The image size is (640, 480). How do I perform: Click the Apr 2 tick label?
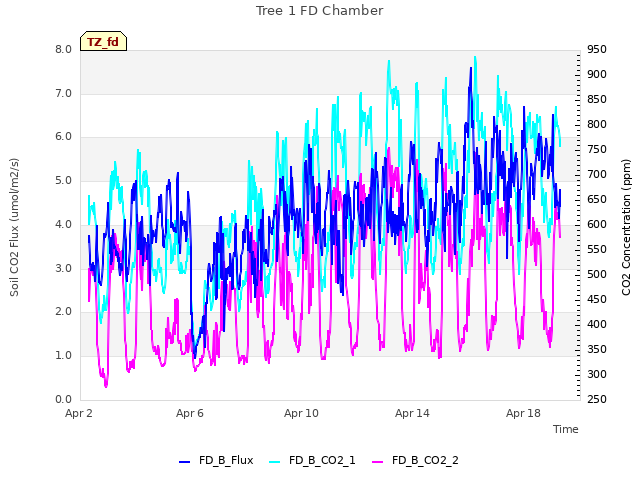tap(79, 413)
